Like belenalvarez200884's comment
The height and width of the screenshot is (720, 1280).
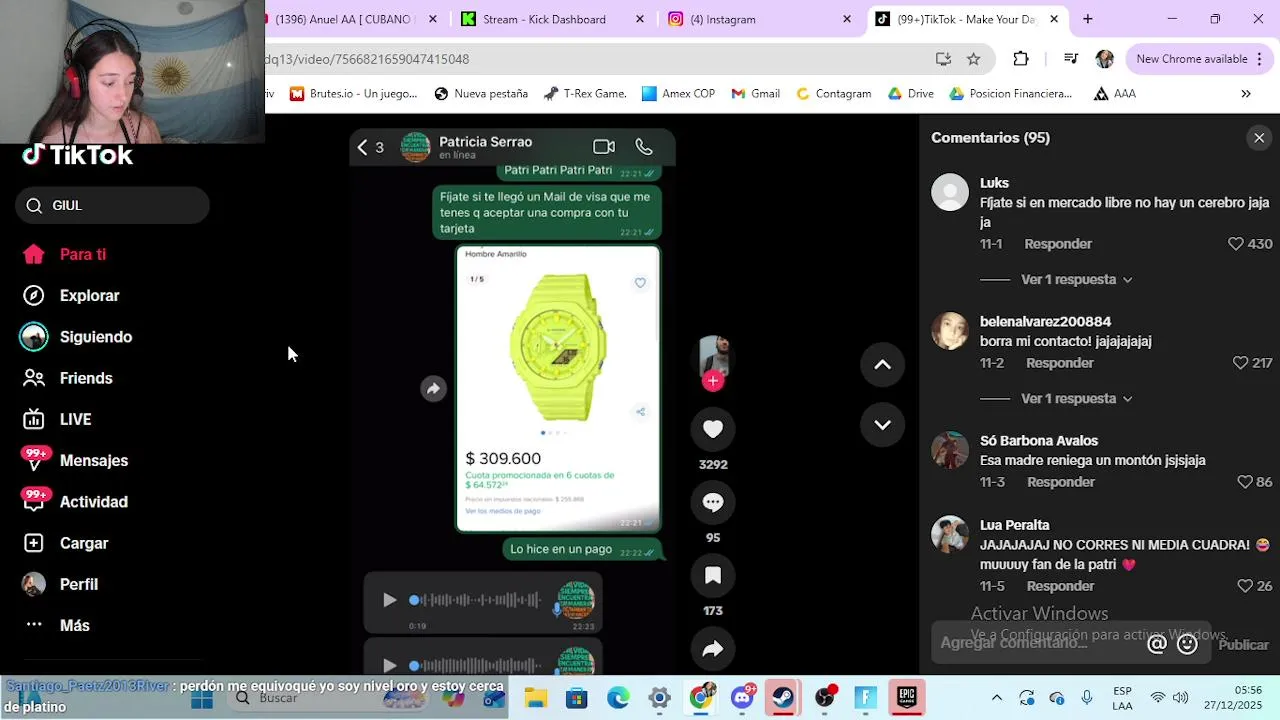1240,363
